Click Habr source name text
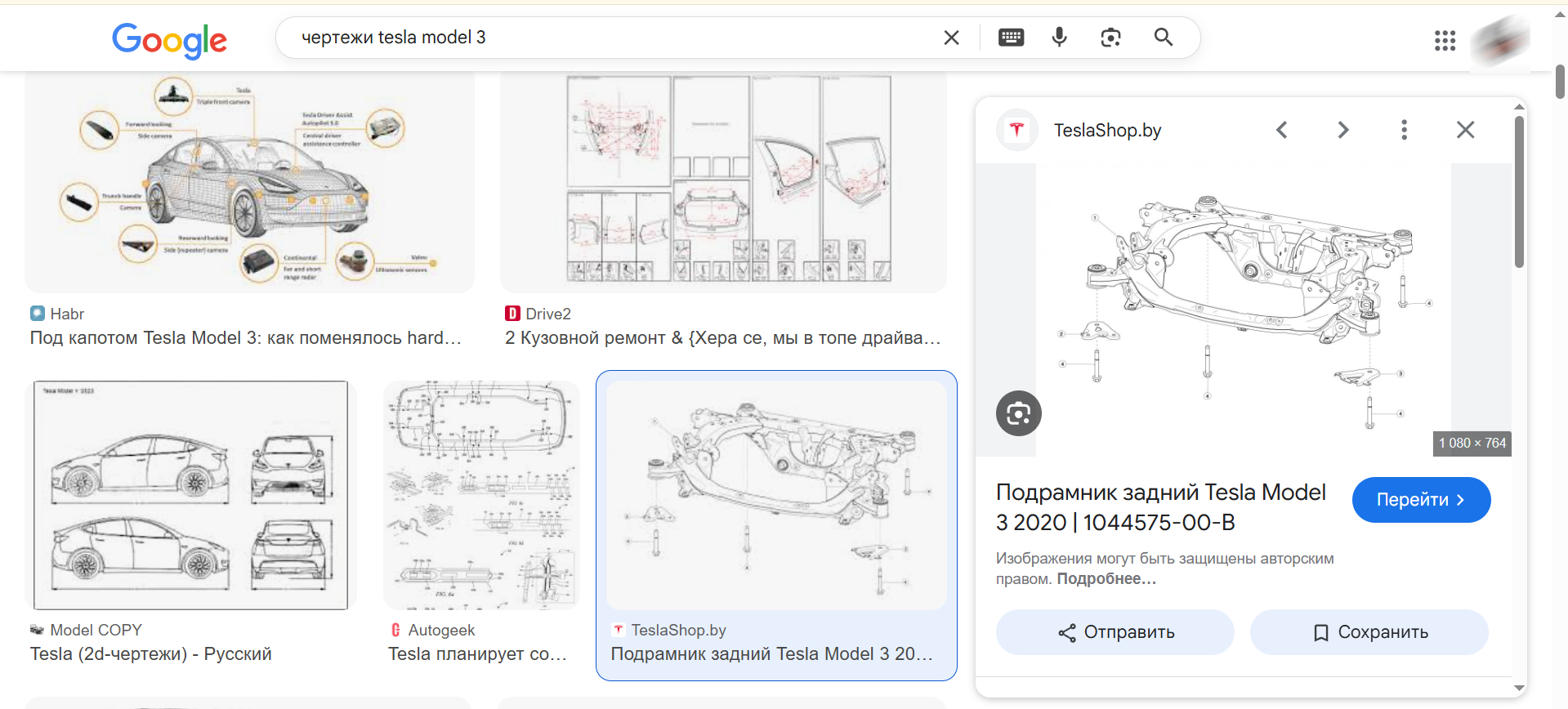The width and height of the screenshot is (1568, 709). [67, 314]
